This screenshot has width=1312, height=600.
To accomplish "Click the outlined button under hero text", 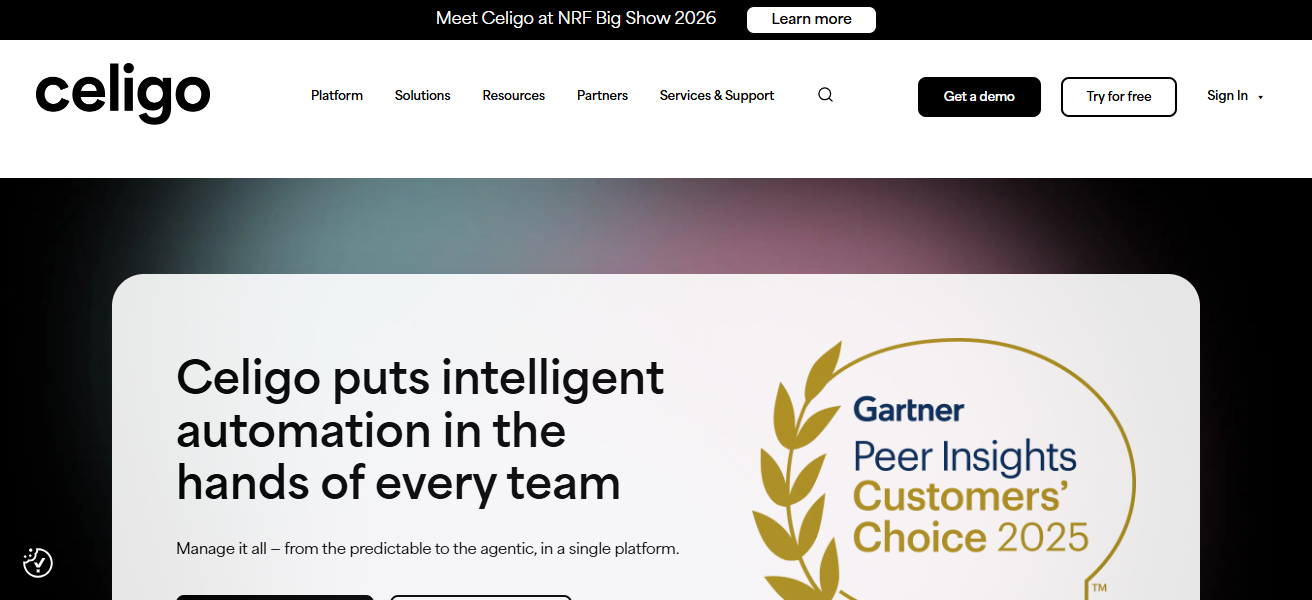I will (480, 596).
